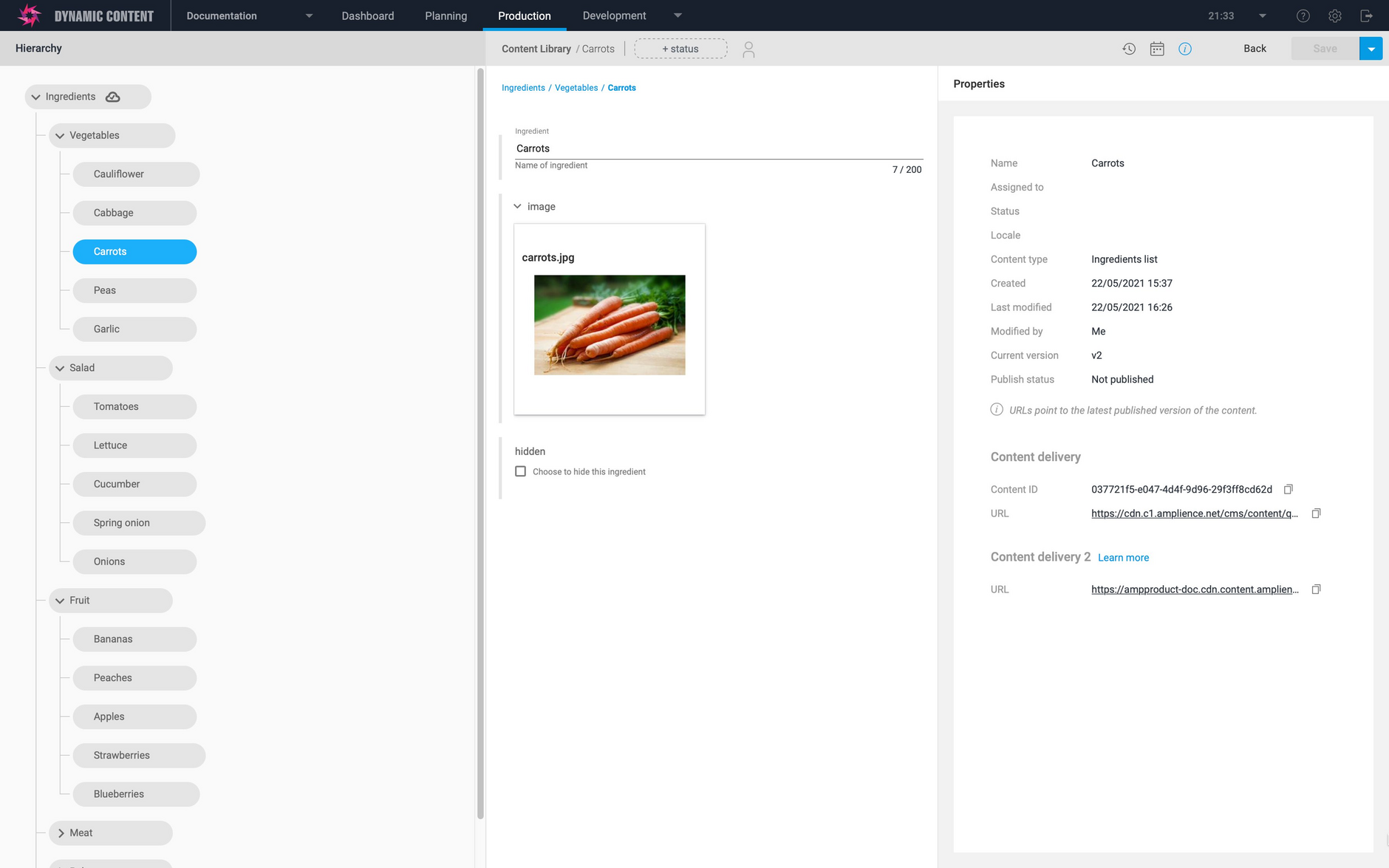
Task: Open the revision history icon
Action: 1128,48
